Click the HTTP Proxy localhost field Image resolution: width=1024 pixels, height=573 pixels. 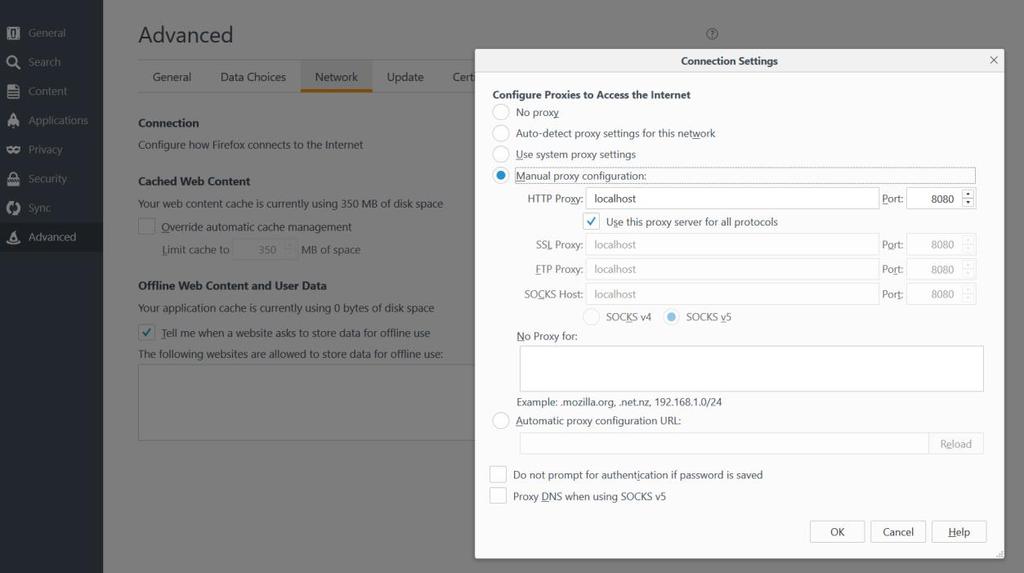pos(732,199)
